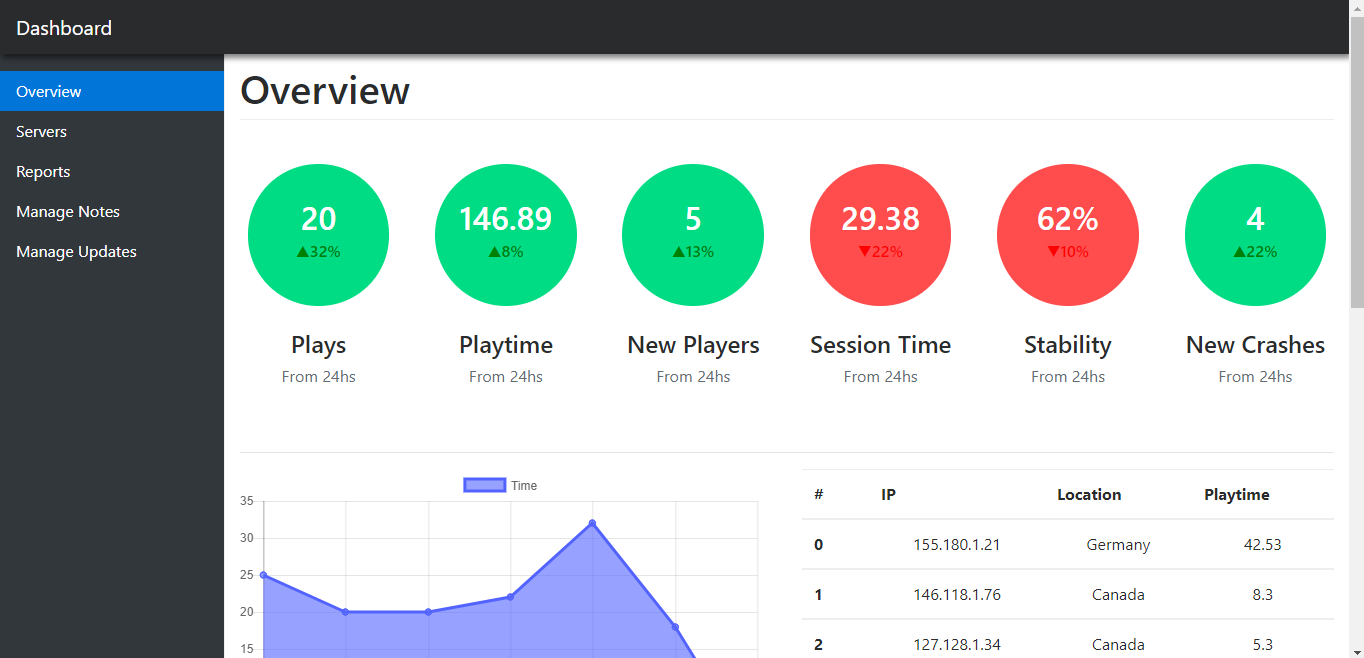Select IP cell 155.180.1.21
The image size is (1364, 658).
(x=957, y=544)
